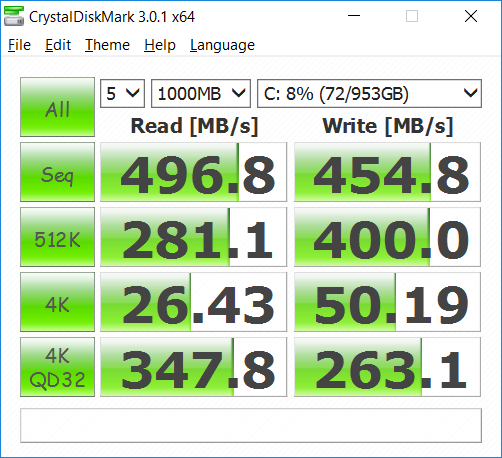
Task: Open the File menu
Action: (19, 45)
